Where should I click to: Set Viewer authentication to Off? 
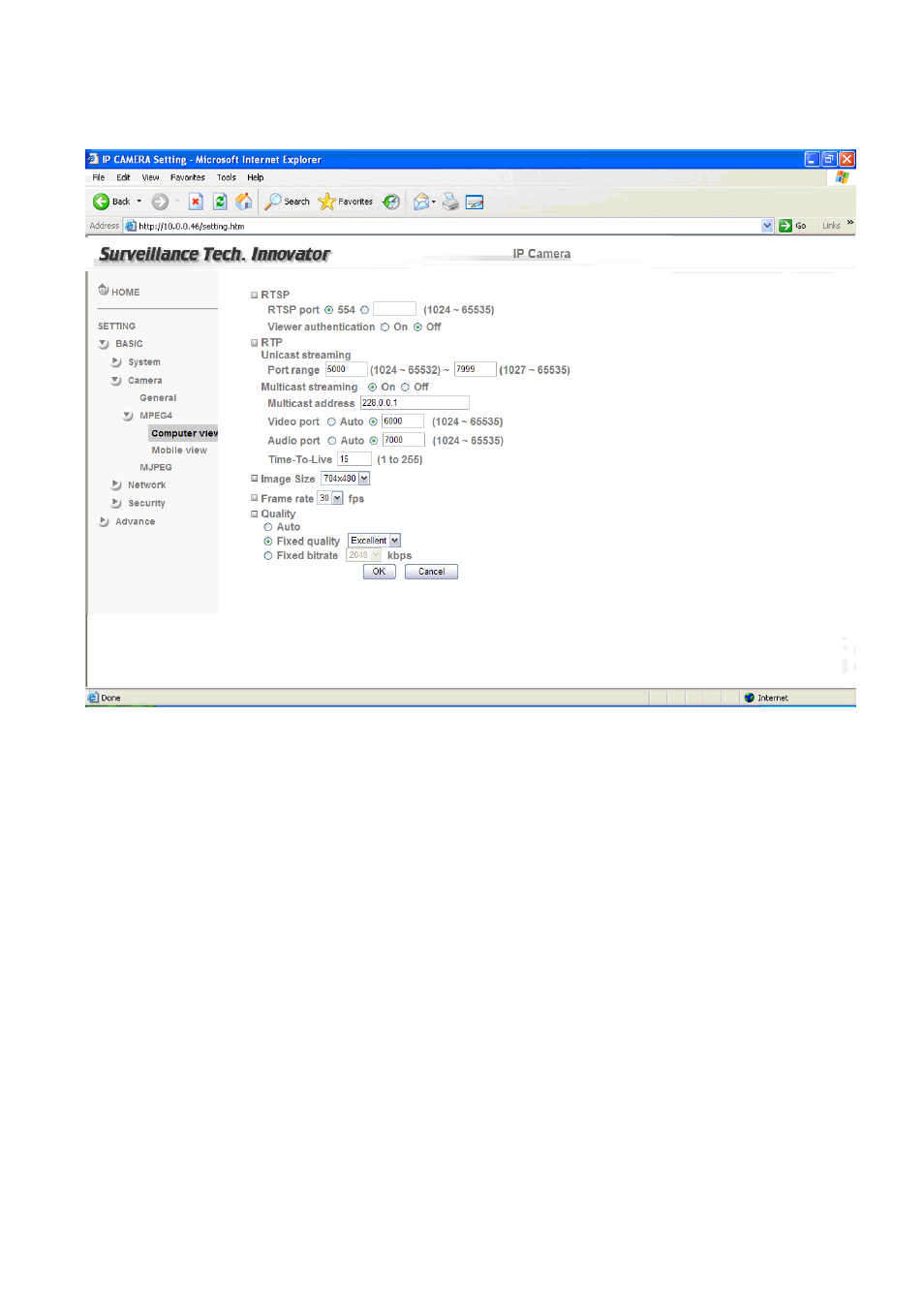tap(417, 327)
